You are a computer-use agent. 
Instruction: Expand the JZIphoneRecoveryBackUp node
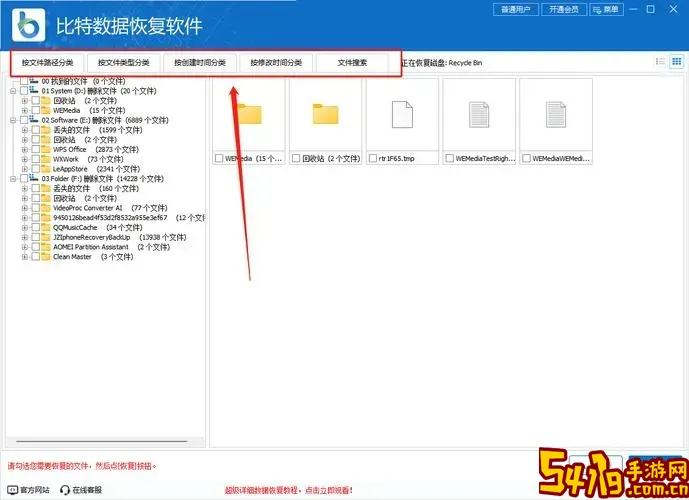pyautogui.click(x=25, y=237)
